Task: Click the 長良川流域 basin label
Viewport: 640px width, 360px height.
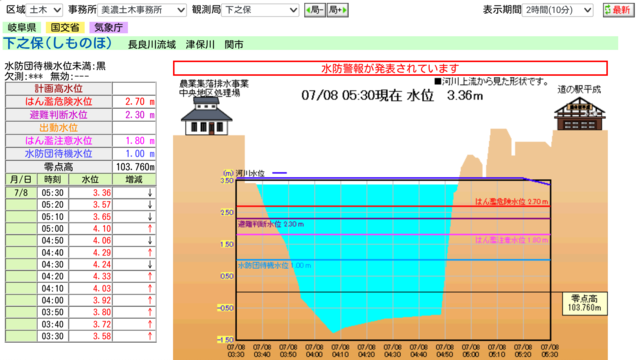Action: click(152, 44)
